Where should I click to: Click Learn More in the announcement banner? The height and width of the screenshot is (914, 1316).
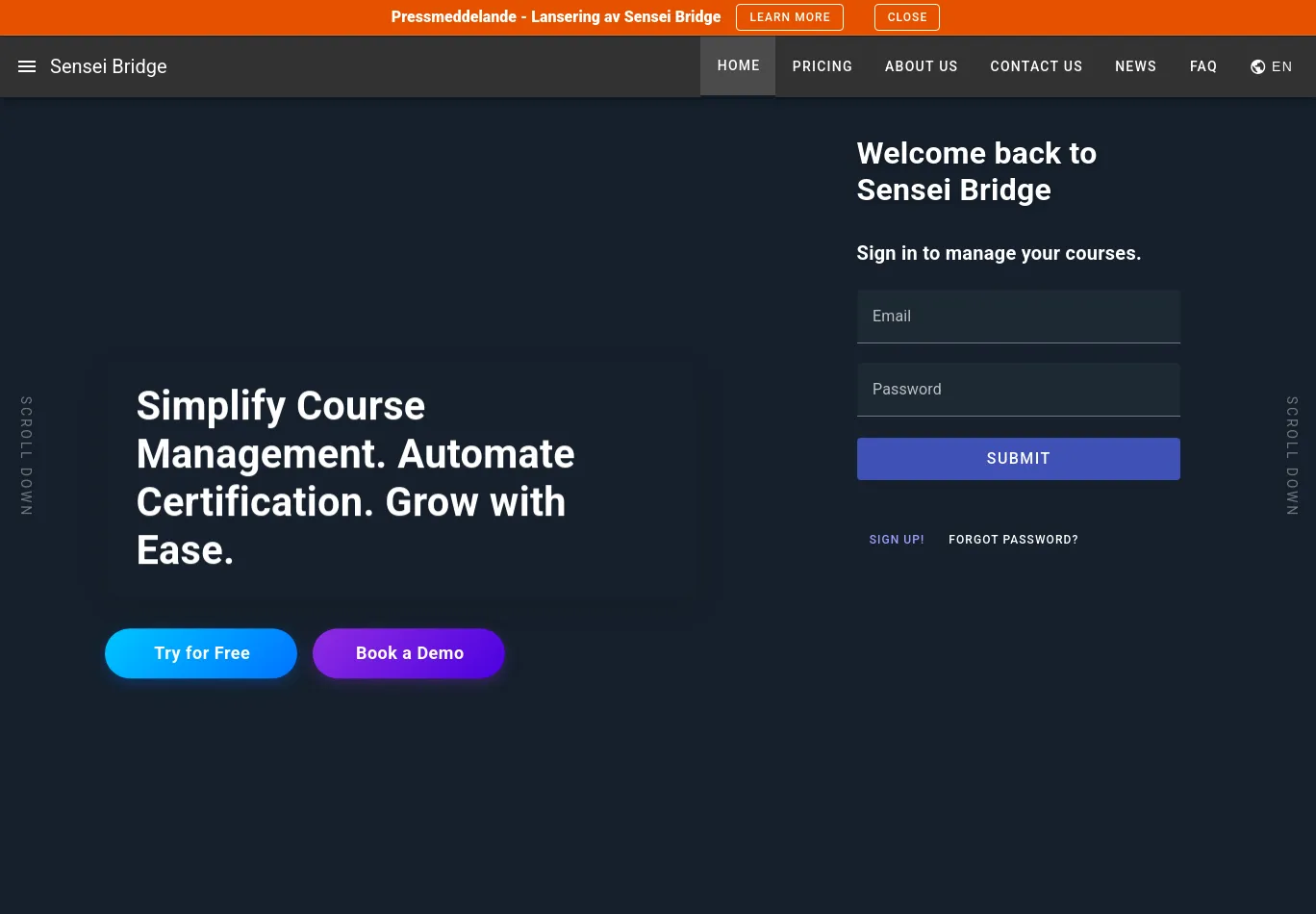pyautogui.click(x=789, y=17)
